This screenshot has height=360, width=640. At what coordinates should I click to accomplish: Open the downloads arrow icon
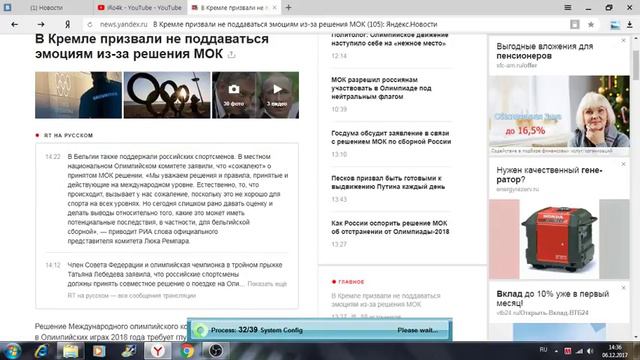(629, 24)
